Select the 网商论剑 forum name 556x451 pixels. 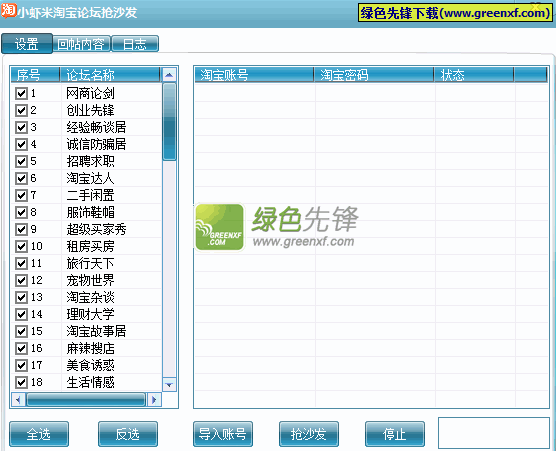[90, 94]
